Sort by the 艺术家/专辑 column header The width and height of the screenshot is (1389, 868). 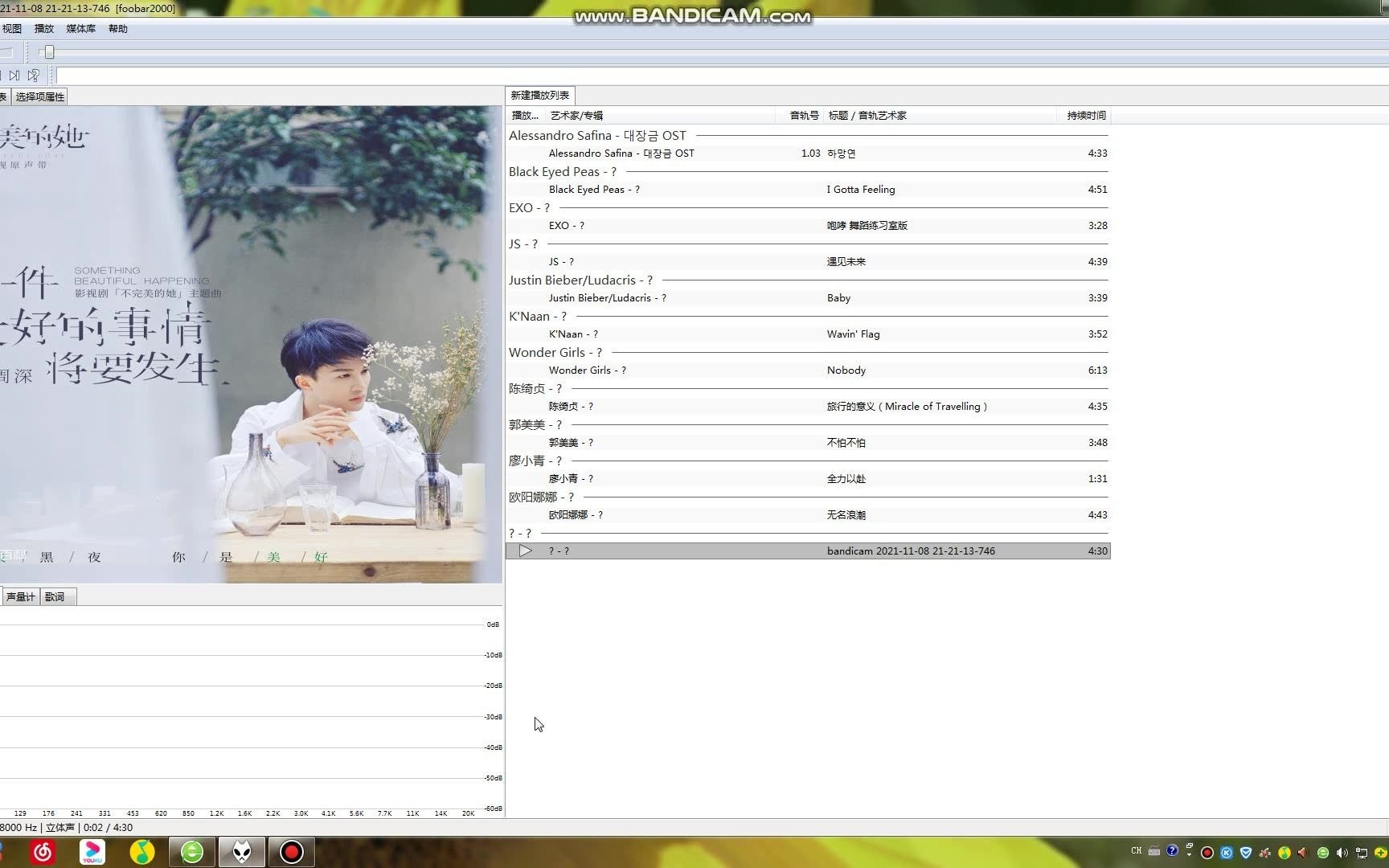tap(659, 116)
